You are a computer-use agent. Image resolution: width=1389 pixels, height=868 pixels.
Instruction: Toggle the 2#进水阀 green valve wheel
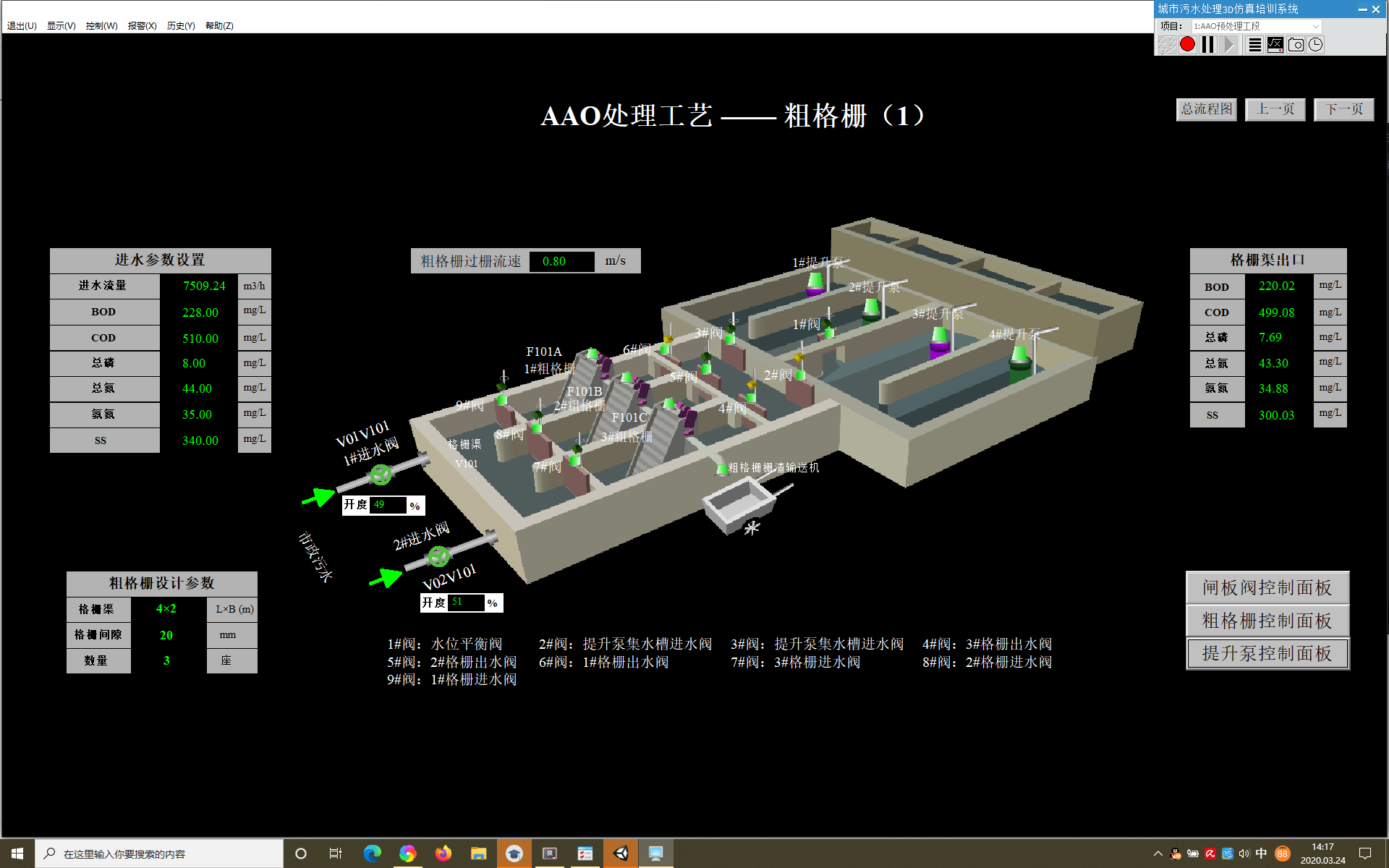pos(438,556)
